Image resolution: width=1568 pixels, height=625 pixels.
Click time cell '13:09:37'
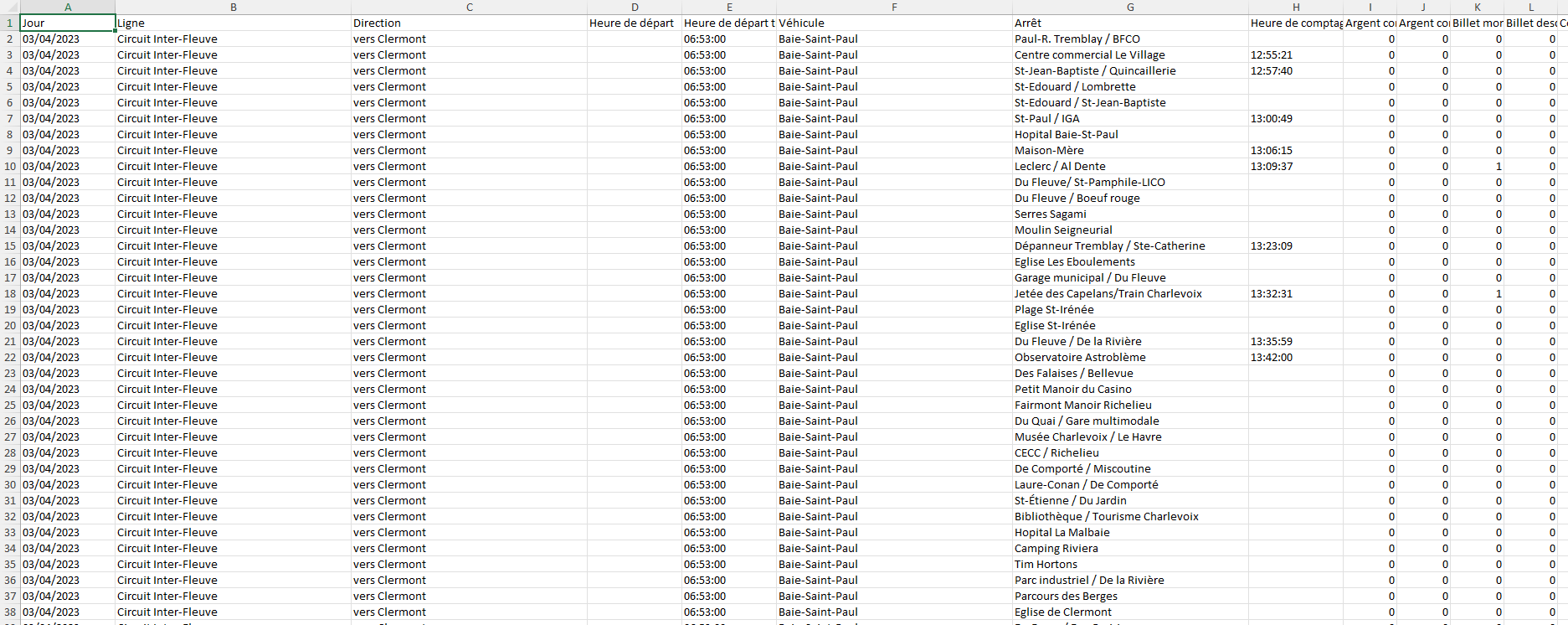click(x=1296, y=166)
